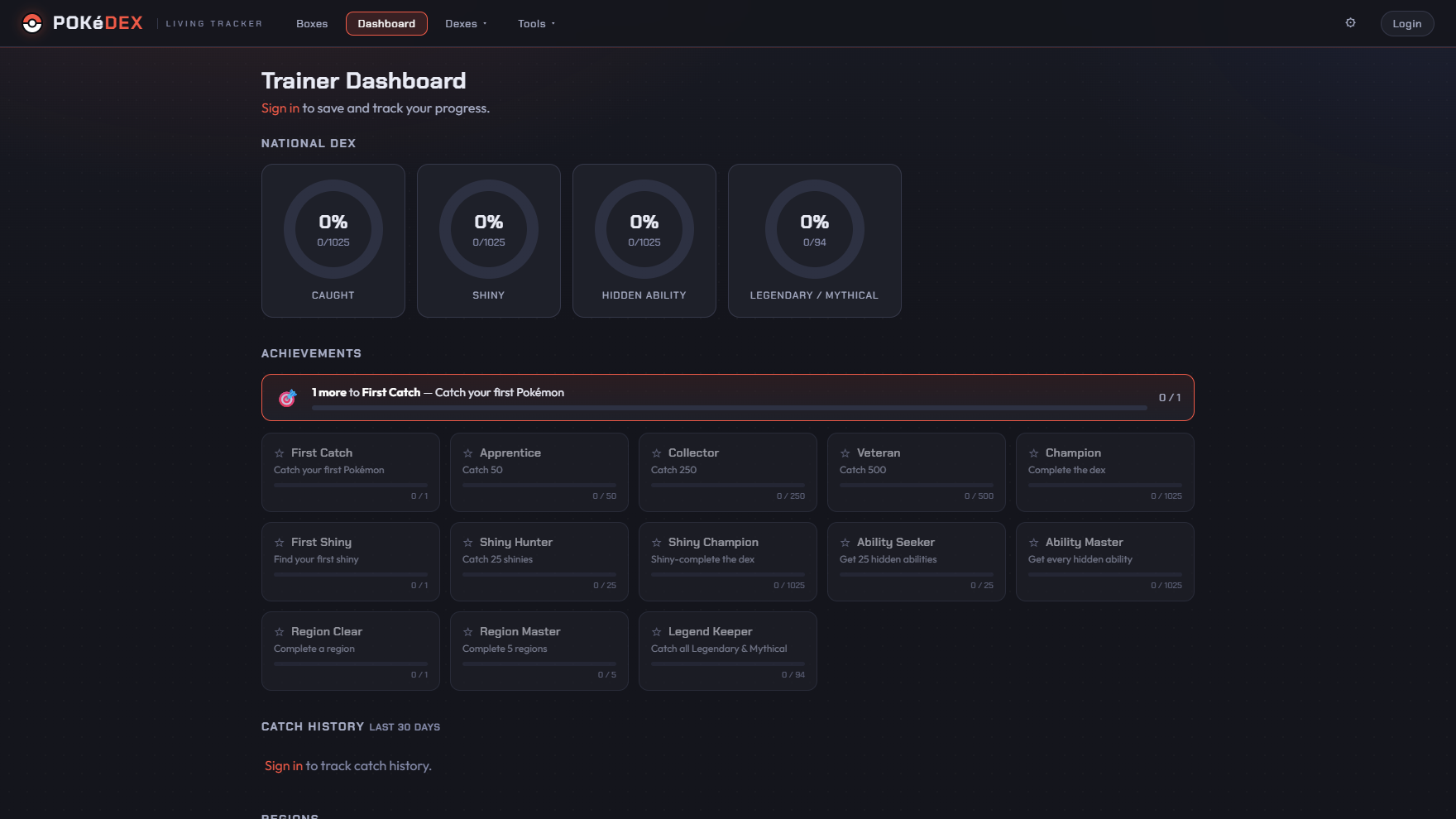Click the '0/94' text in Legendary ring
This screenshot has height=819, width=1456.
815,242
